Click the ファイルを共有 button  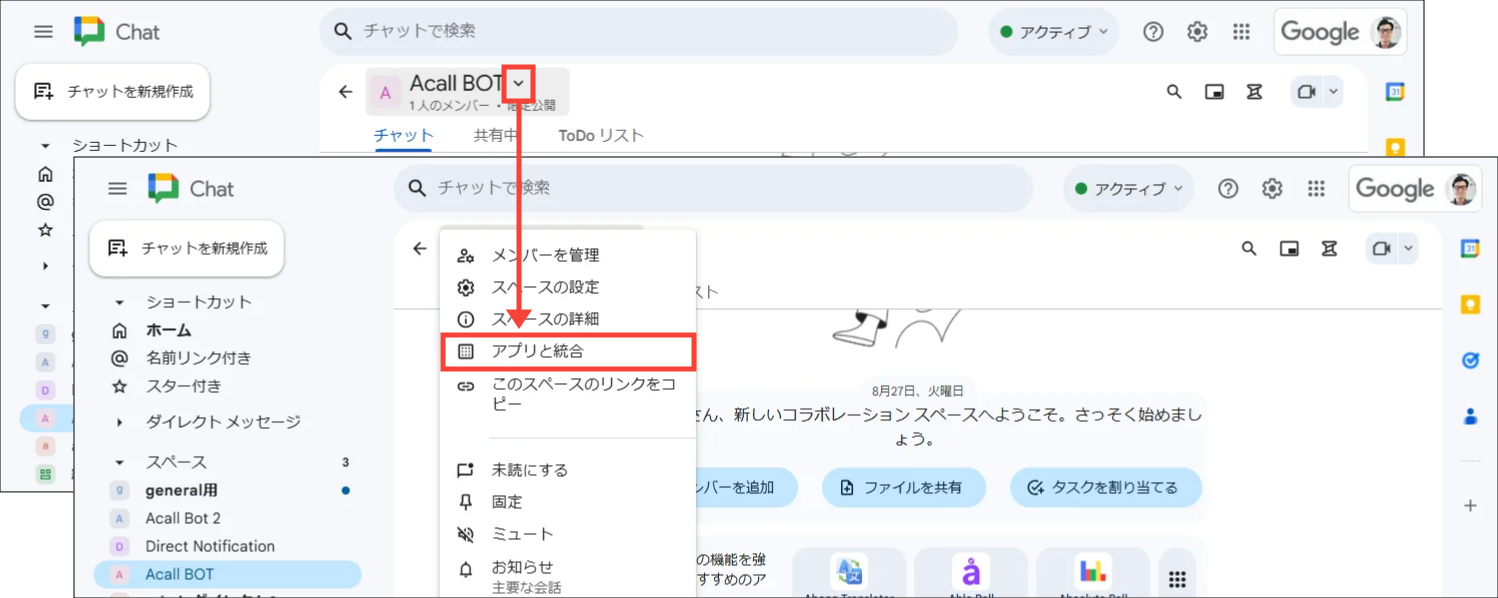coord(904,488)
